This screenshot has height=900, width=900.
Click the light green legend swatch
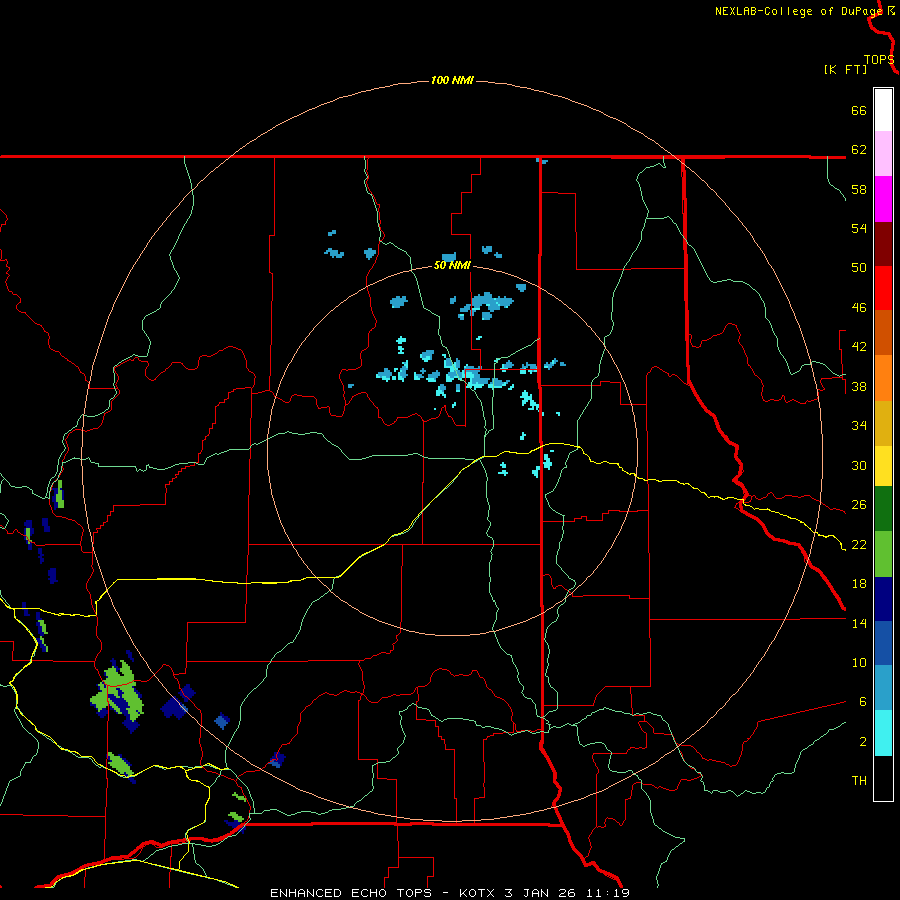[x=883, y=554]
